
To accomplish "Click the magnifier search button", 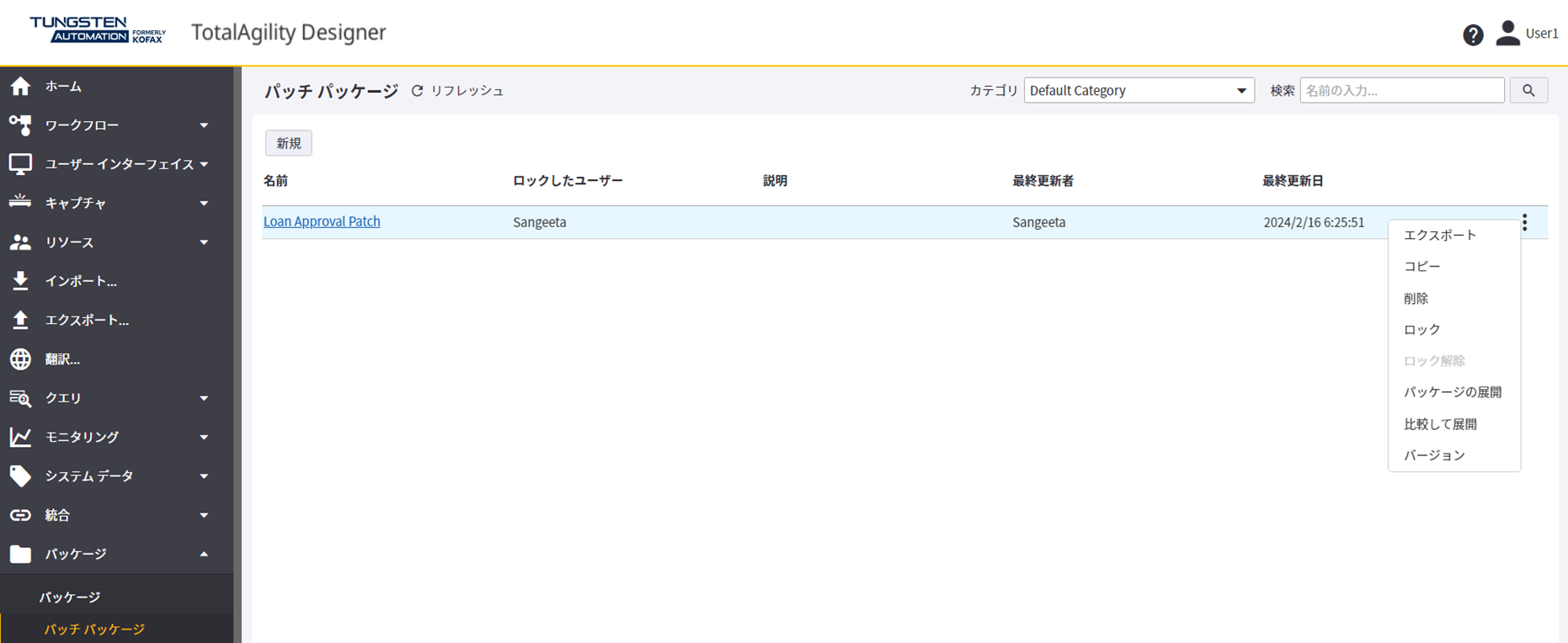I will (1528, 90).
